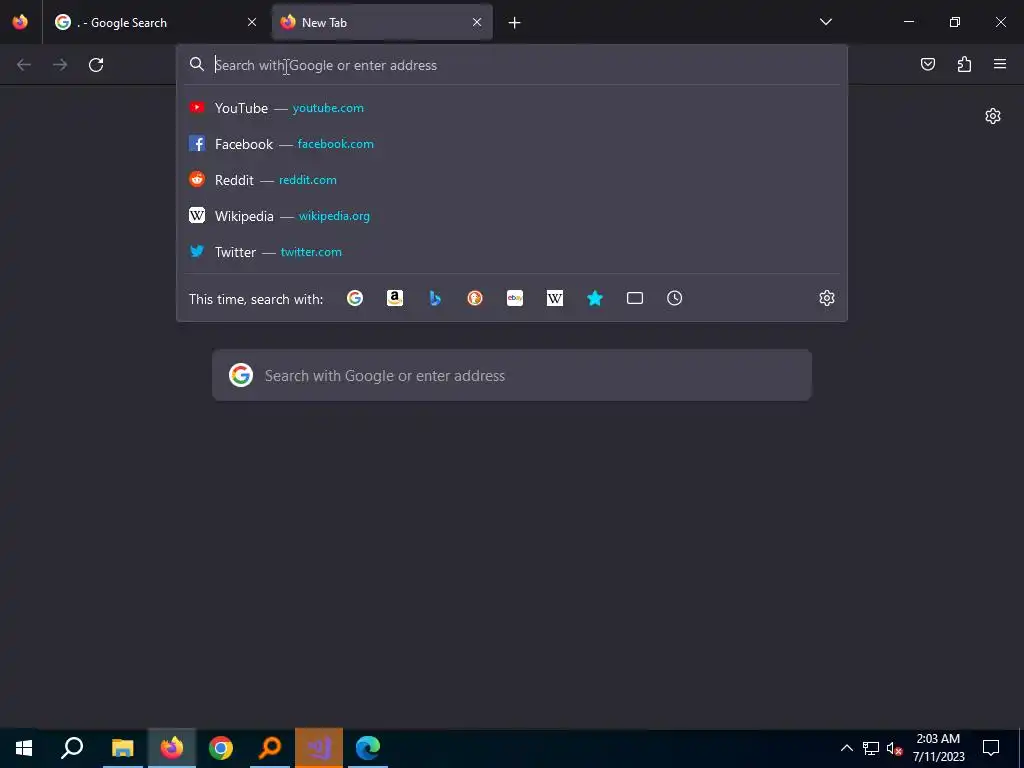Viewport: 1024px width, 768px height.
Task: Open search settings gear in dropdown
Action: point(827,298)
